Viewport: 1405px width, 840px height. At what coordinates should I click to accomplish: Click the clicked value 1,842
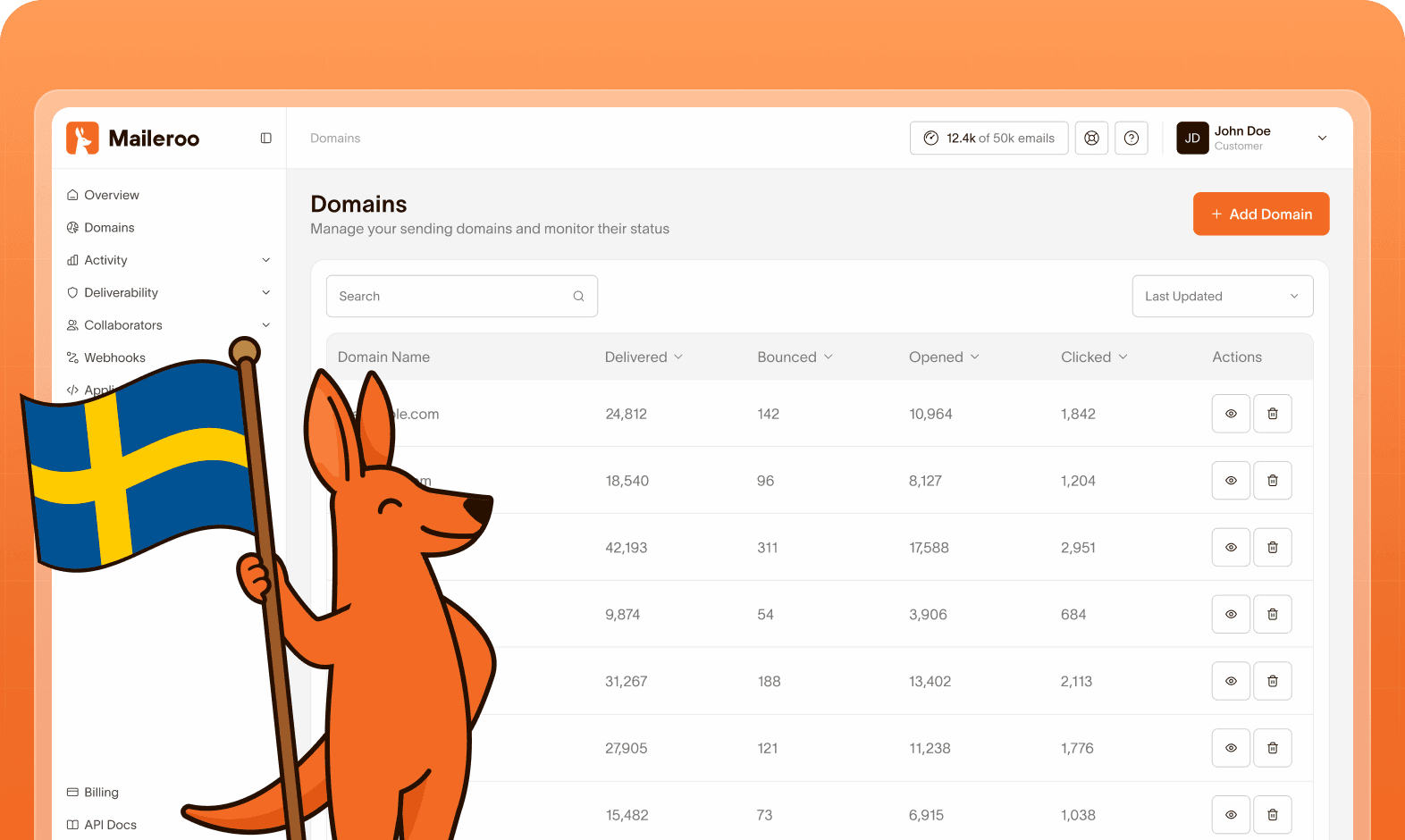[1078, 415]
